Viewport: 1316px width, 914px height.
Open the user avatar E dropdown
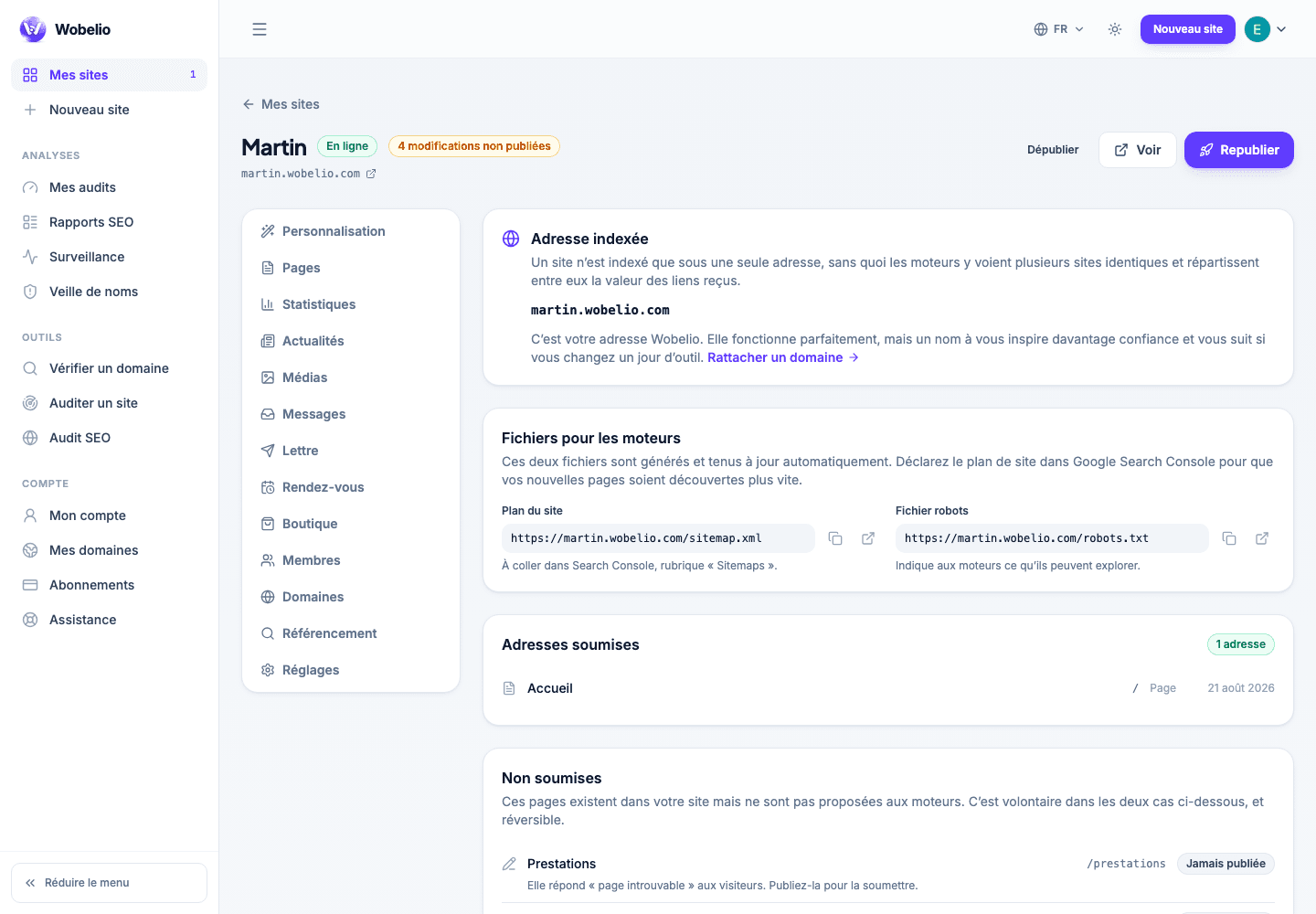tap(1267, 29)
